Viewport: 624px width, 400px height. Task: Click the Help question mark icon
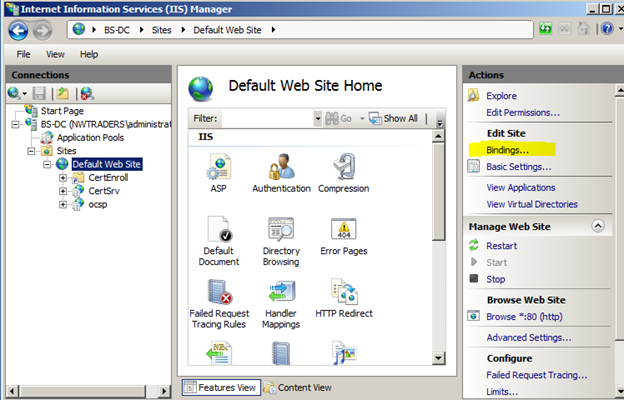pyautogui.click(x=607, y=29)
